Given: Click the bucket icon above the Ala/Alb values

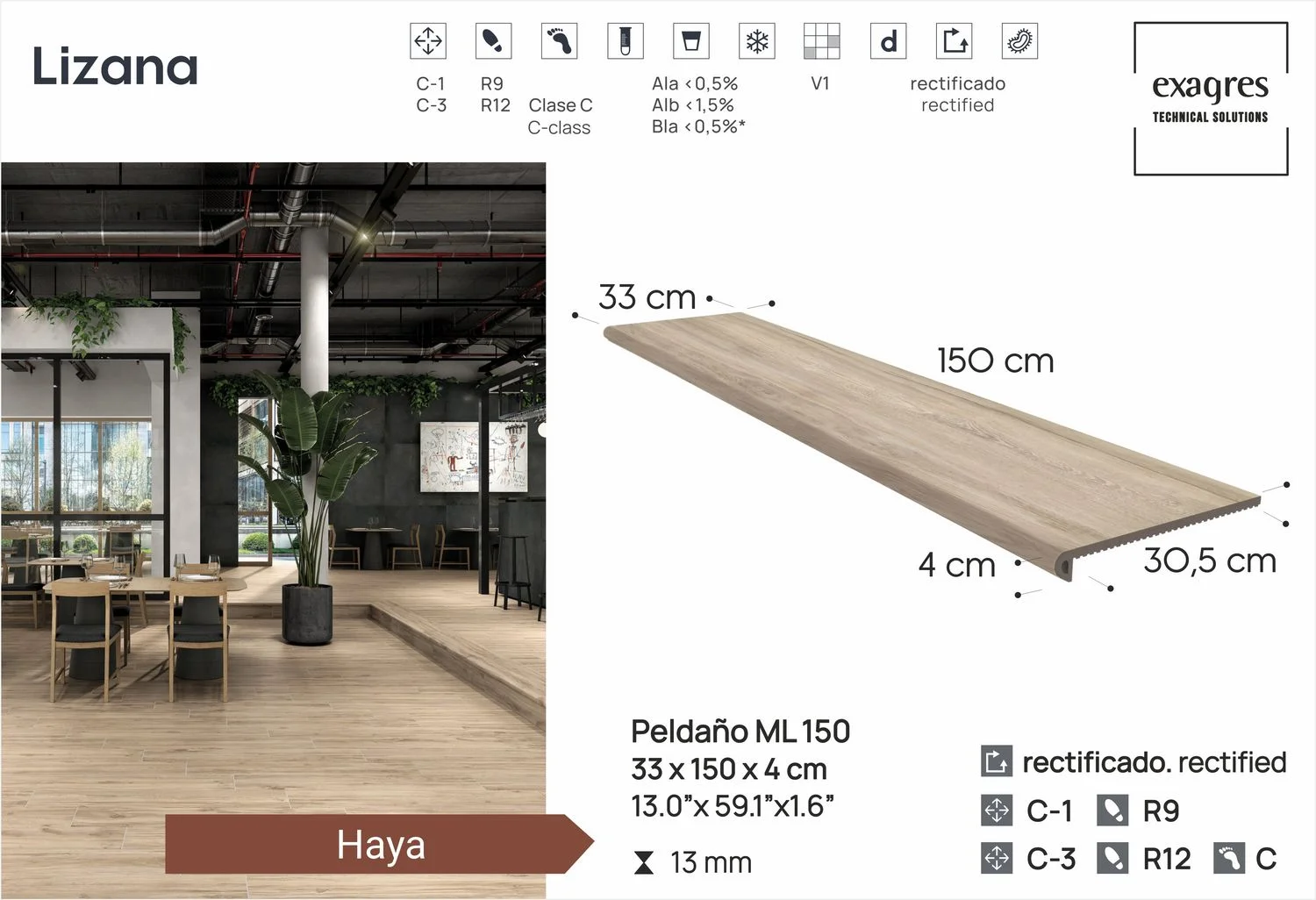Looking at the screenshot, I should click(690, 41).
